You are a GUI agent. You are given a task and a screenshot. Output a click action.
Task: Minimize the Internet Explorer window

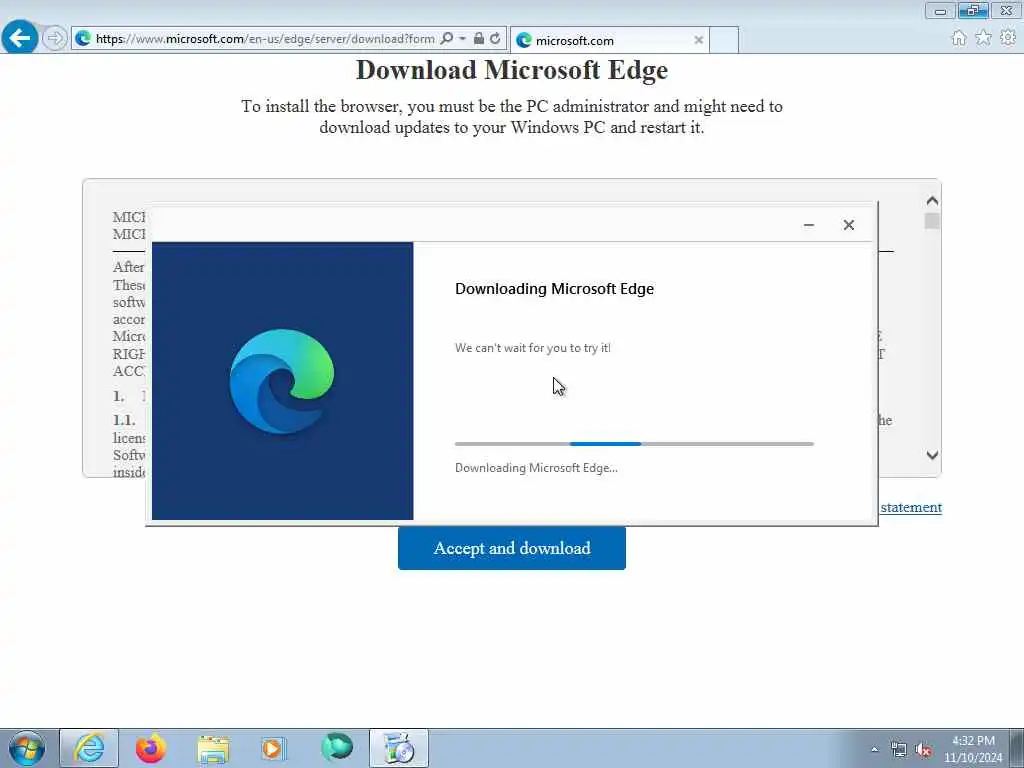click(940, 10)
